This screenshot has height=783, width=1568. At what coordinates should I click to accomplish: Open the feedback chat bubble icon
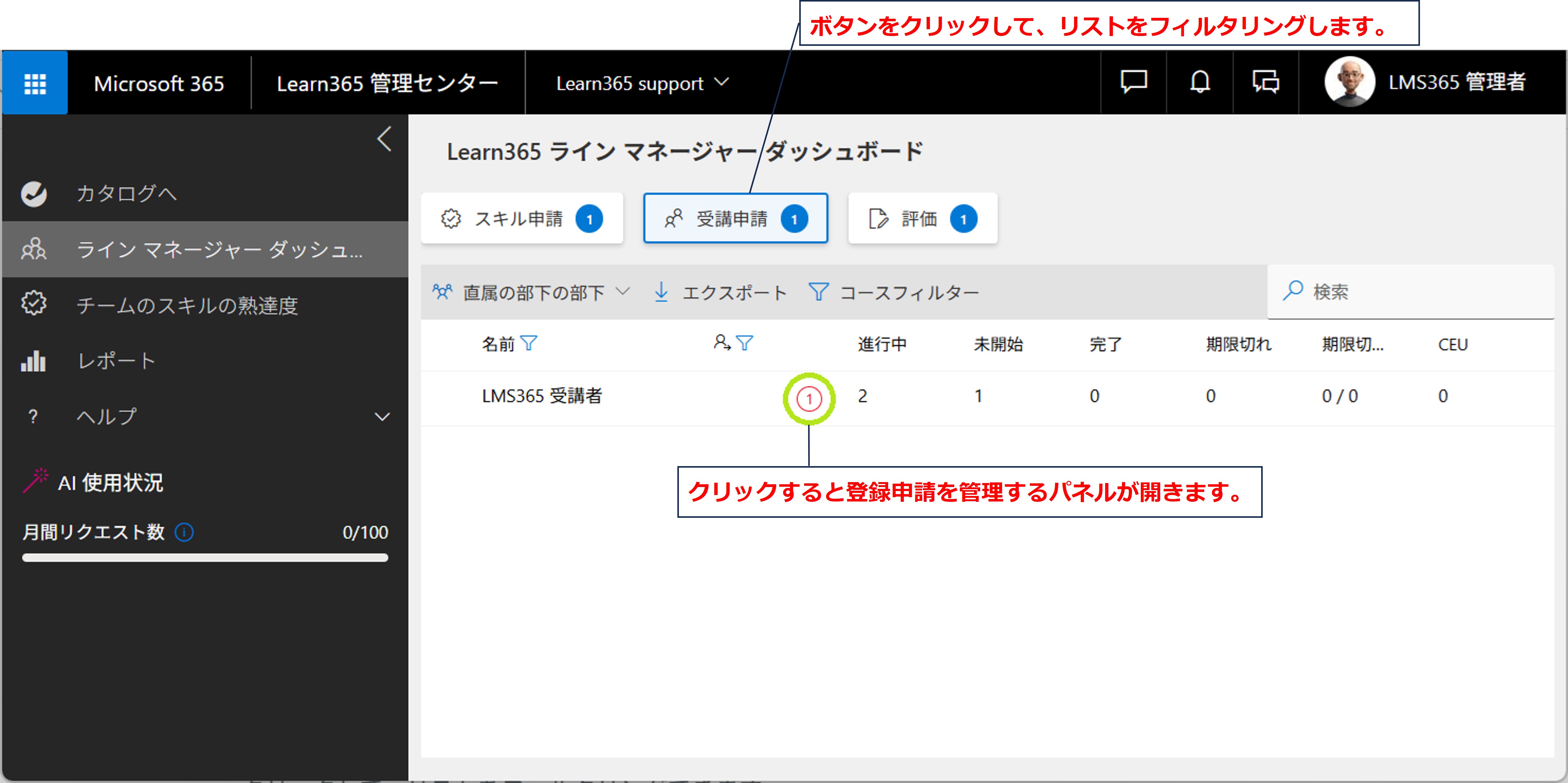[1133, 82]
